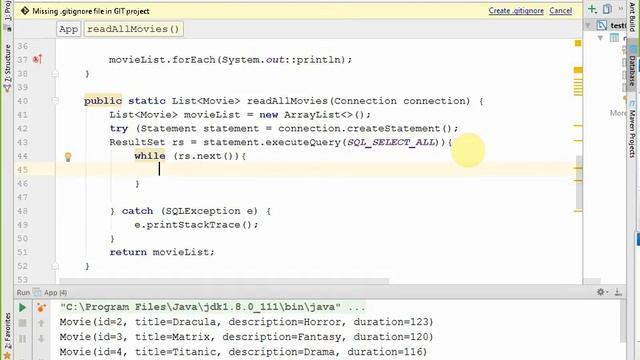Click the 'Movie(id=3, title=Matrix' output line
Screen dimensions: 640x360
tap(247, 337)
